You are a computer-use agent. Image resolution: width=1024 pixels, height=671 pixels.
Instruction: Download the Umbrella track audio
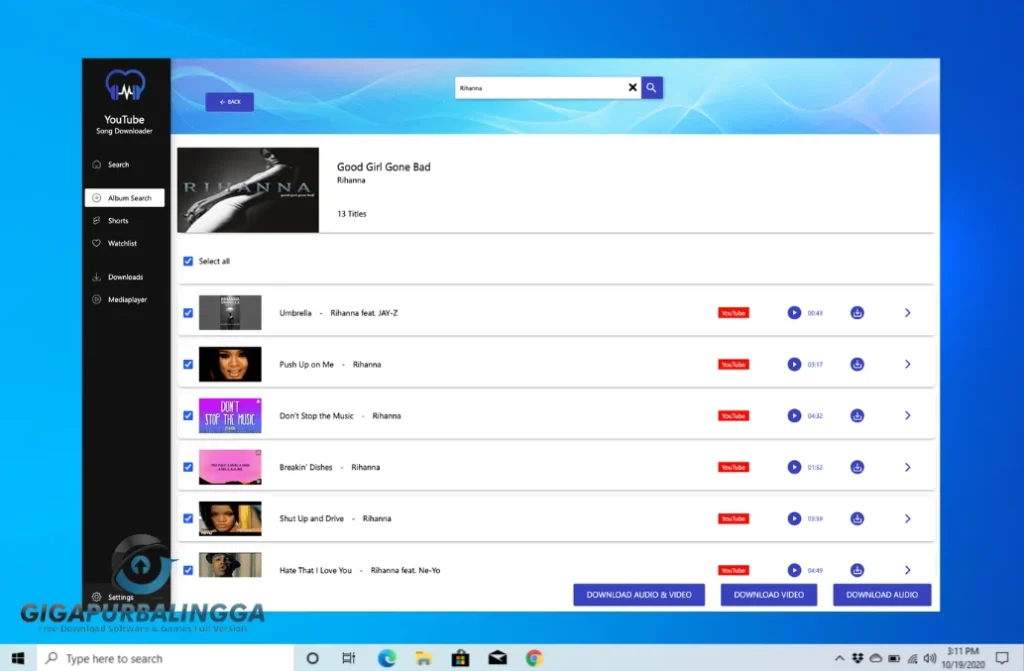click(x=856, y=312)
